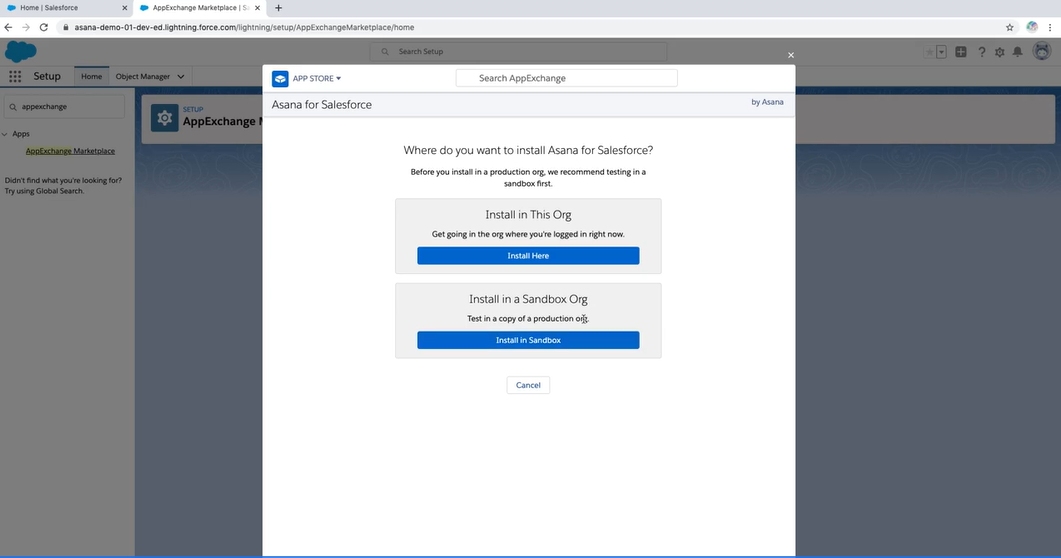This screenshot has width=1061, height=558.
Task: Close the AppExchange Marketplace browser tab
Action: coord(257,8)
